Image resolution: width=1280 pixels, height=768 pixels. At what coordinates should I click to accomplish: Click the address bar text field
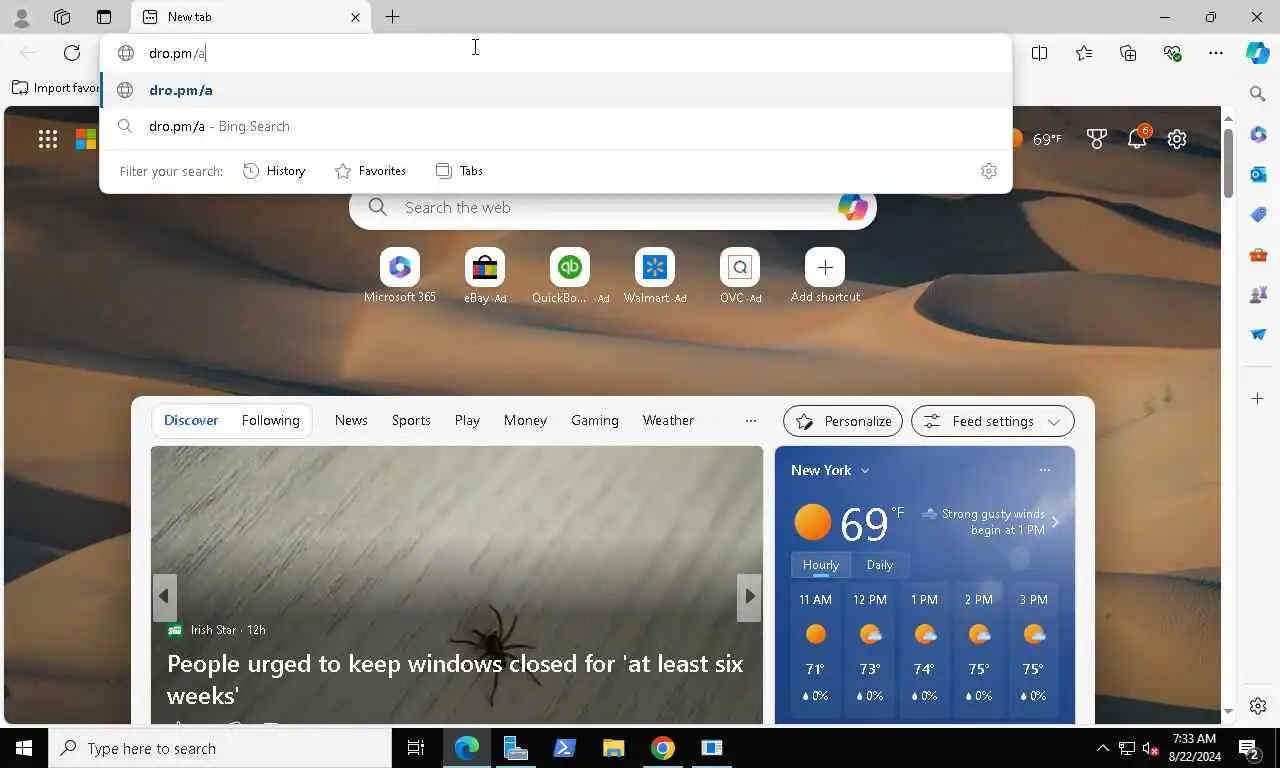556,53
